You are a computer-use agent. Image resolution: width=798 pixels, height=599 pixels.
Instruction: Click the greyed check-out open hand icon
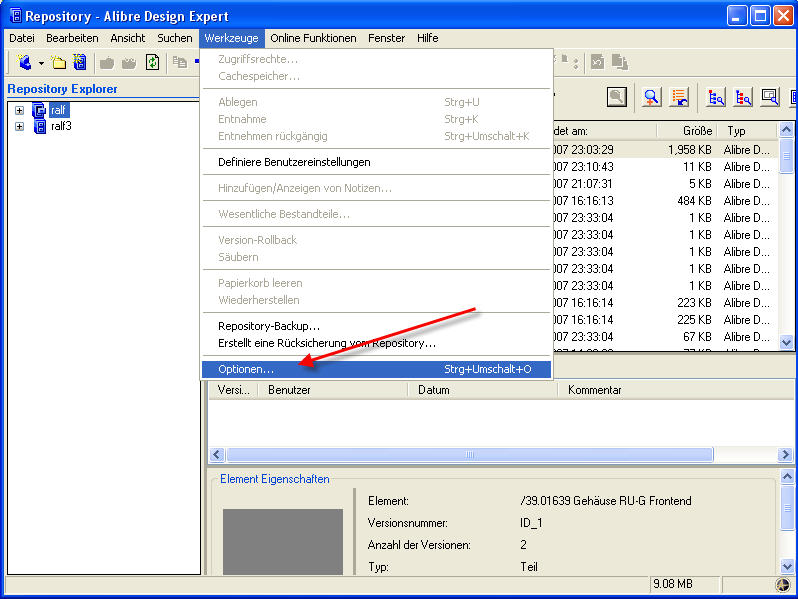(x=129, y=63)
